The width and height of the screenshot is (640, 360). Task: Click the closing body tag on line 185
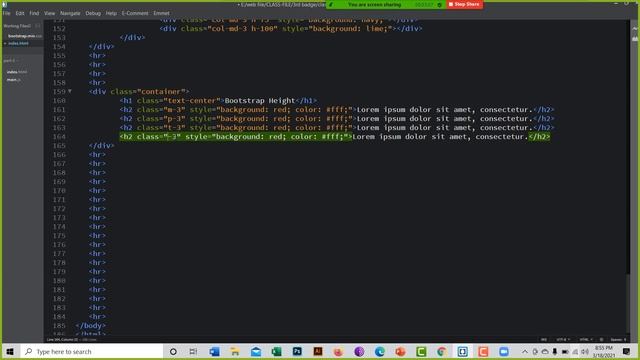pos(91,325)
